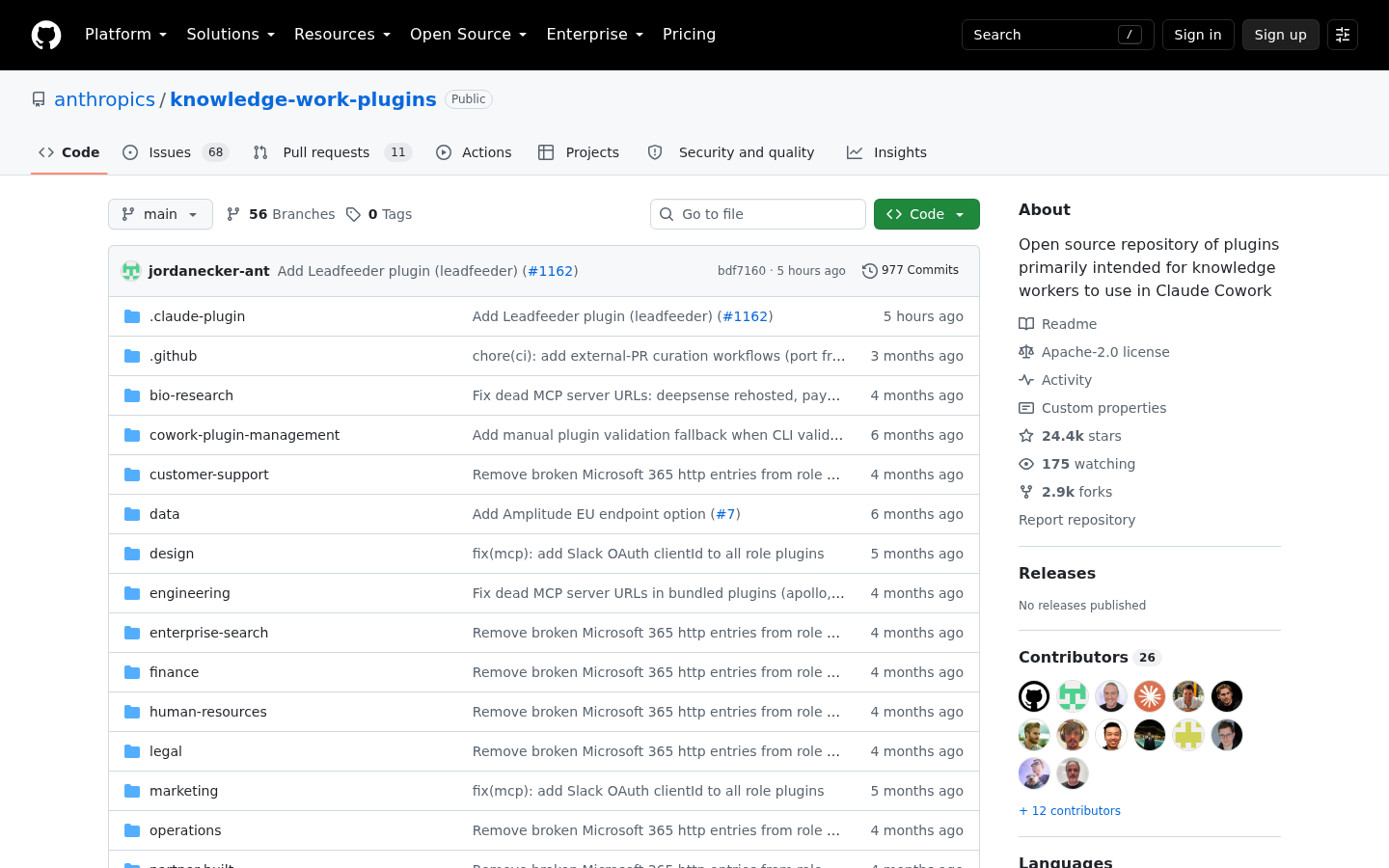Click the folder icon for .claude-plugin
This screenshot has width=1389, height=868.
coord(132,316)
